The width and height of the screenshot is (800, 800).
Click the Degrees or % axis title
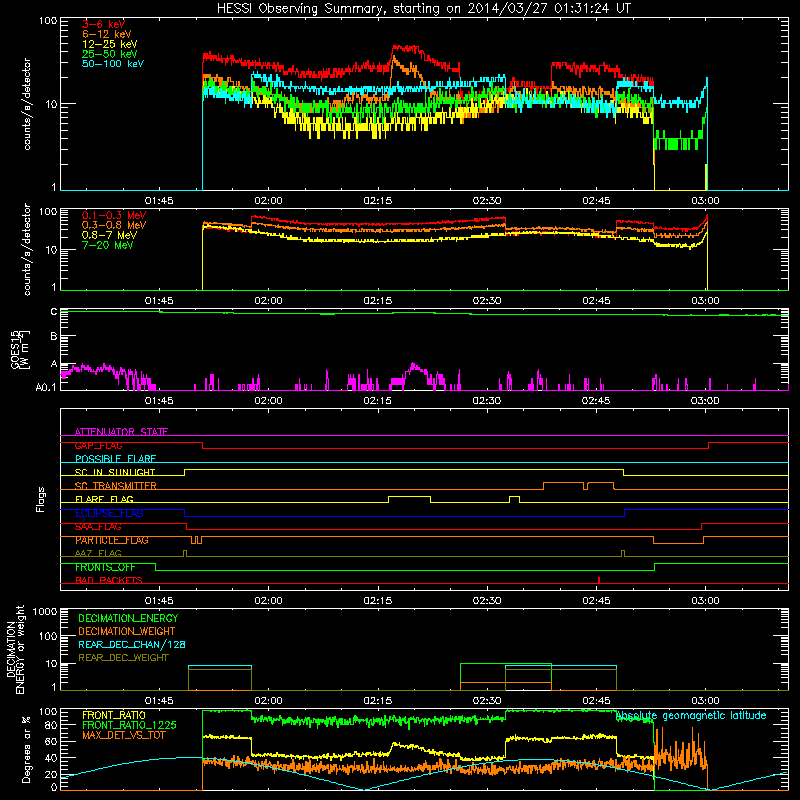[x=26, y=749]
